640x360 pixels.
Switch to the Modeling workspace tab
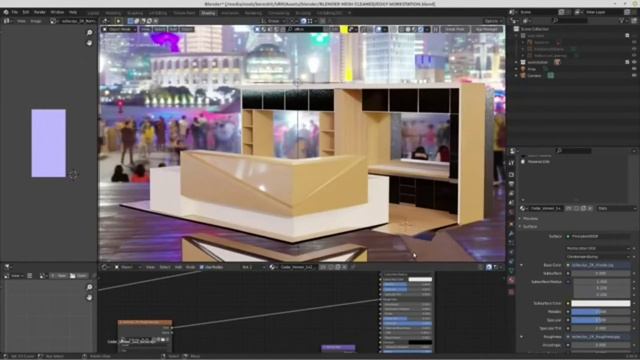pos(113,13)
